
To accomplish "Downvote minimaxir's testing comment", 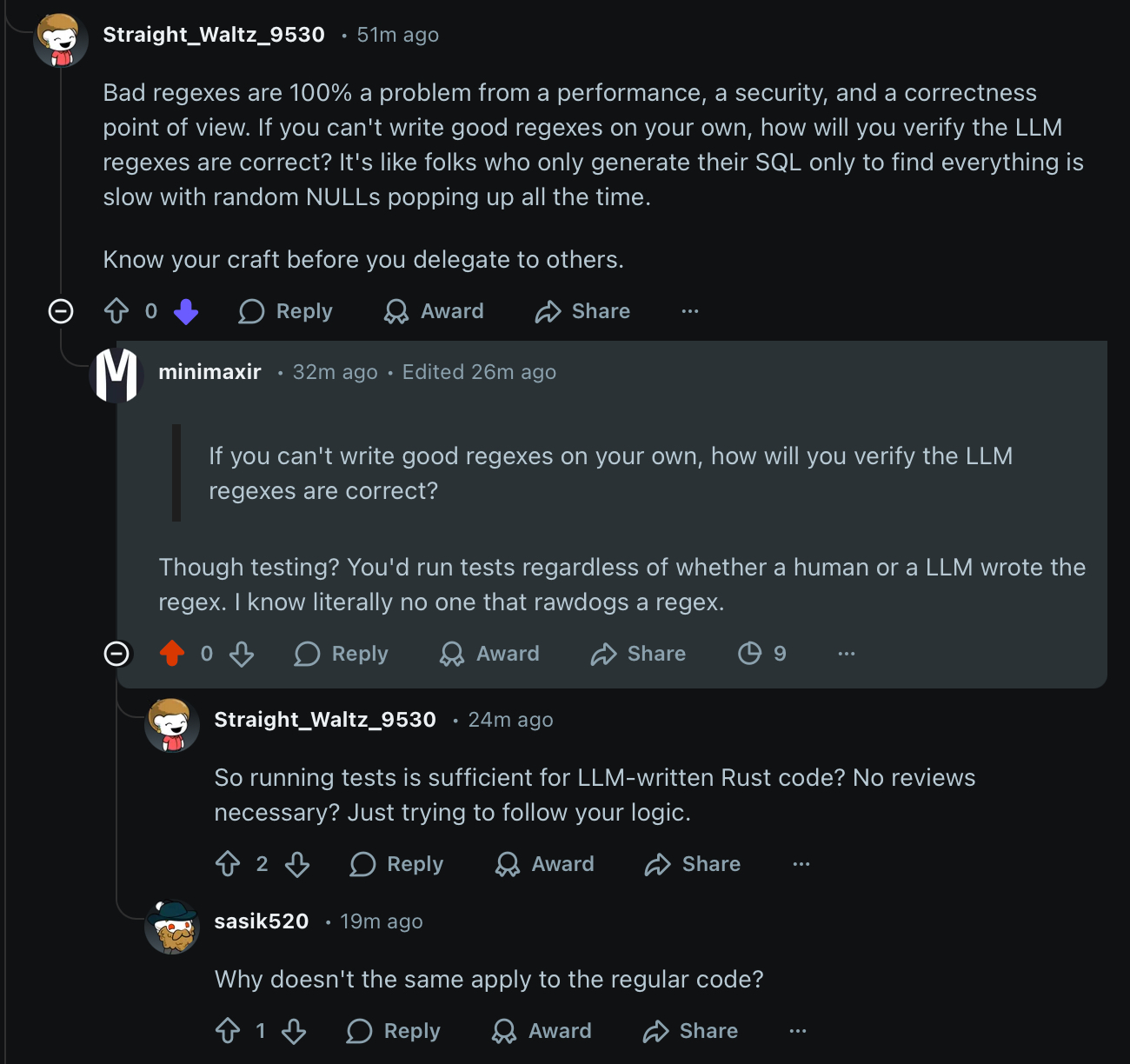I will pyautogui.click(x=242, y=654).
